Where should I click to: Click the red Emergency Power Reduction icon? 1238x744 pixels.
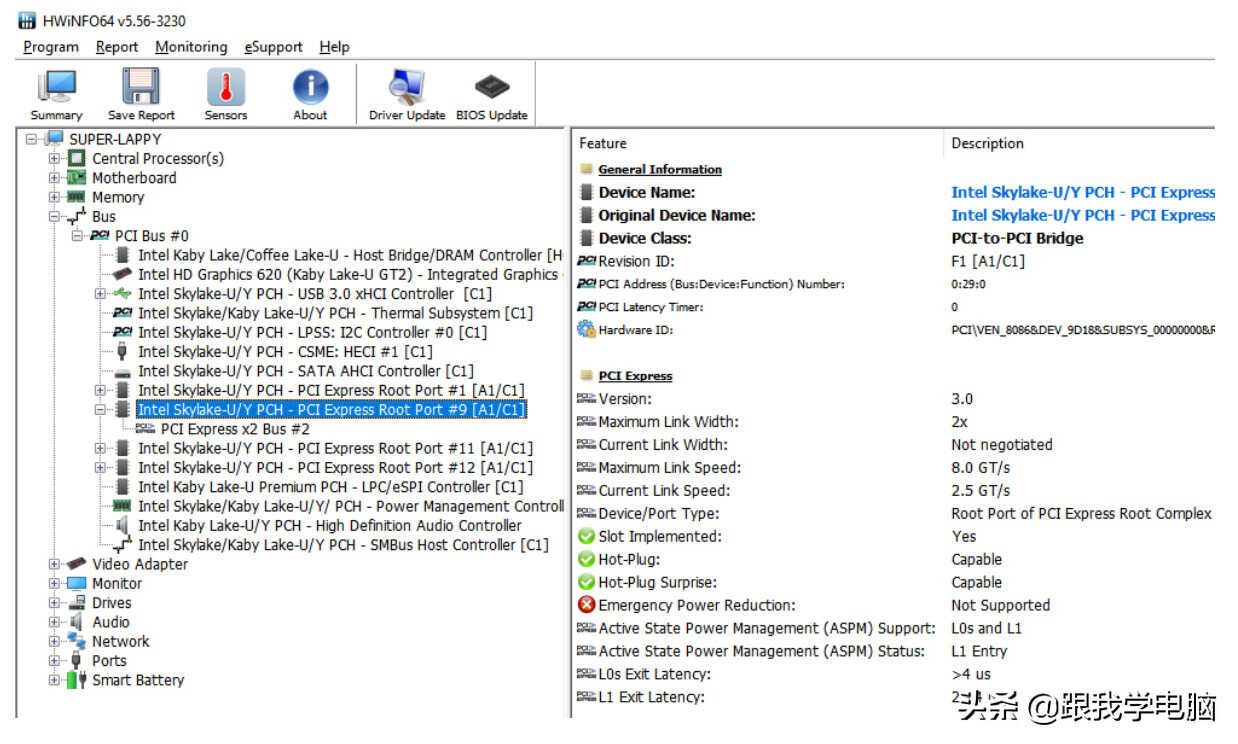pos(587,605)
